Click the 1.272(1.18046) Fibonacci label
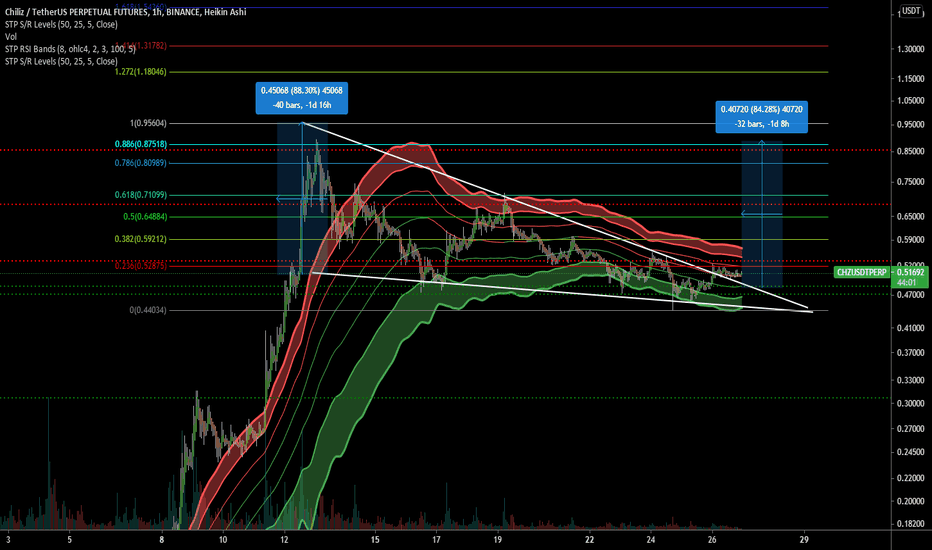The height and width of the screenshot is (550, 932). 140,71
